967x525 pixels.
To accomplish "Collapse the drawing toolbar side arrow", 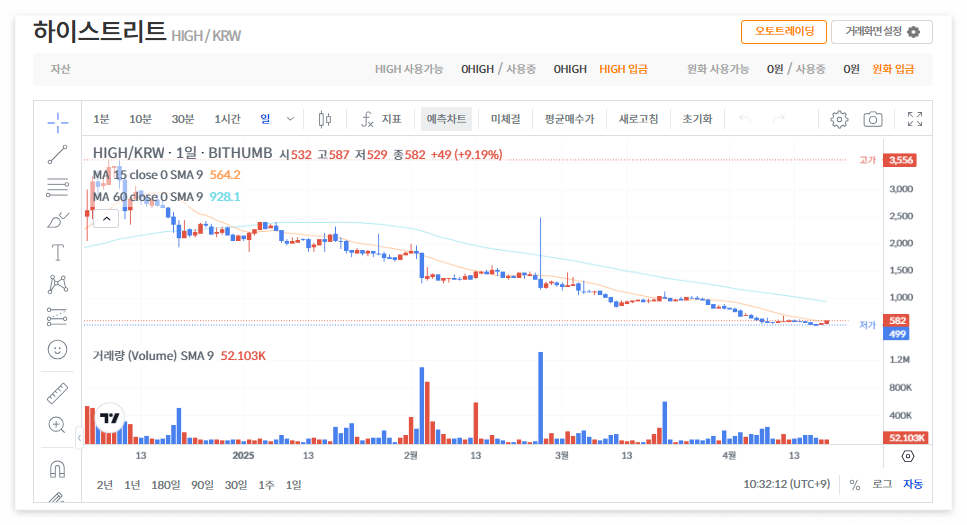I will (x=80, y=437).
